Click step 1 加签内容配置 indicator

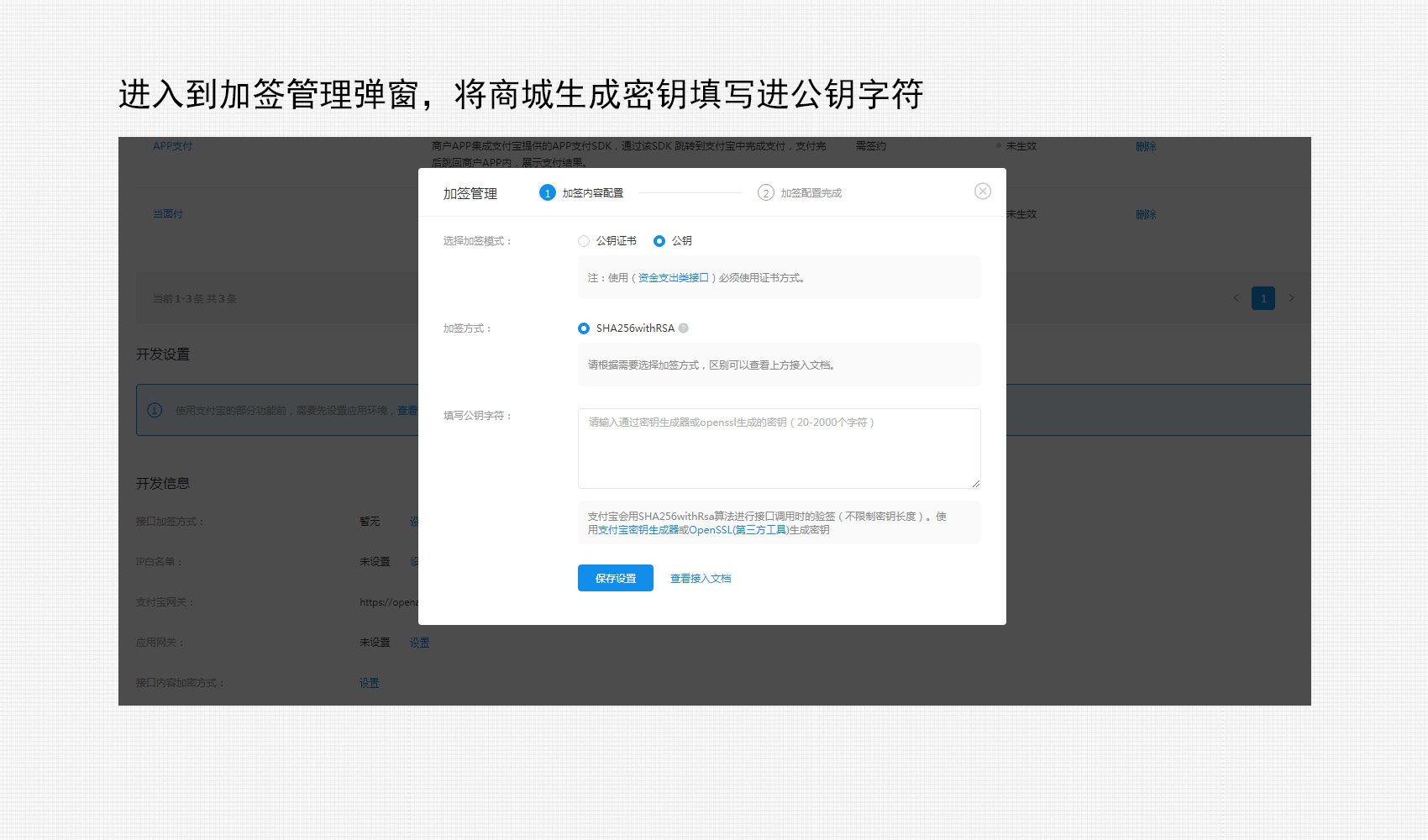[581, 193]
